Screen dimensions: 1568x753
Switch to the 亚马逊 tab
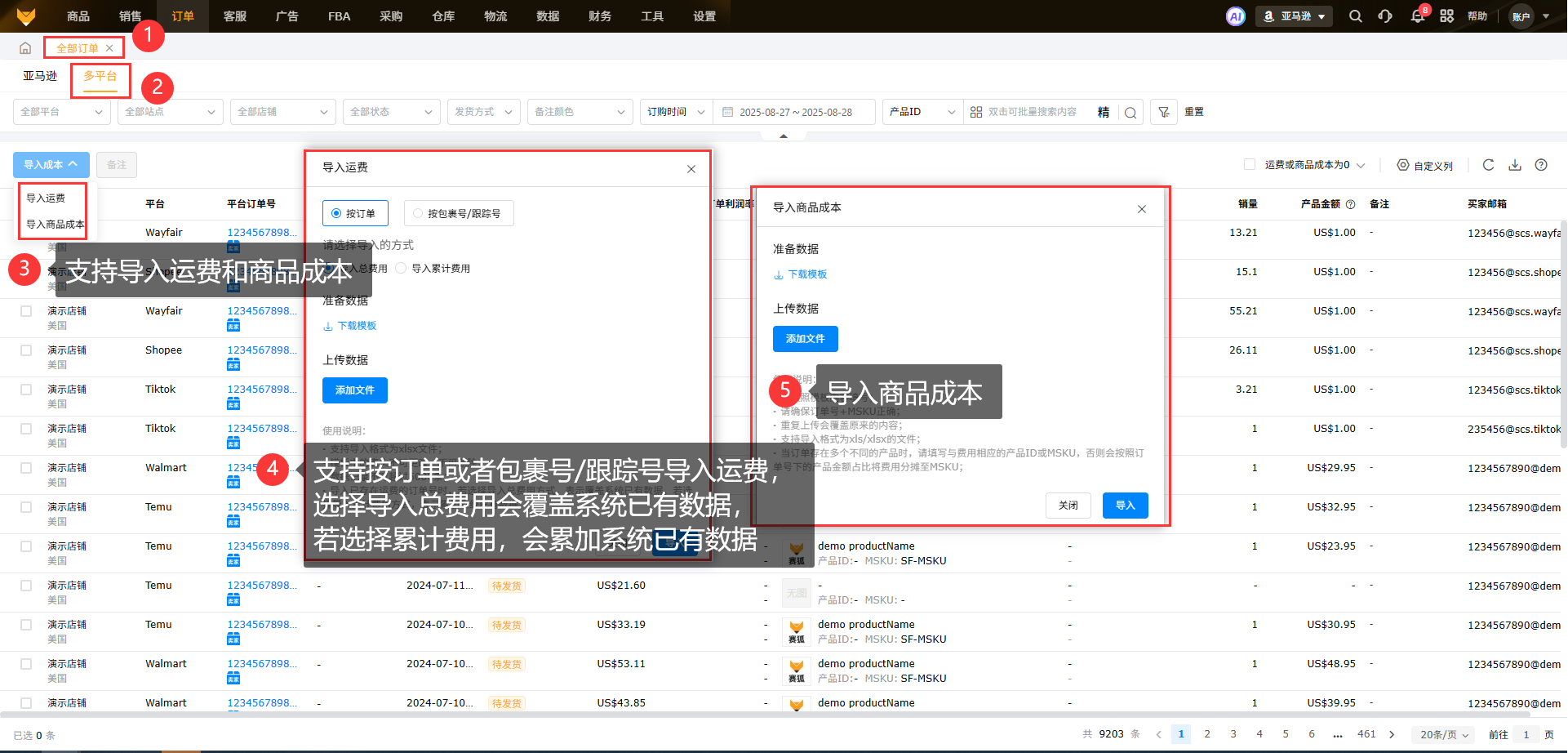(40, 76)
